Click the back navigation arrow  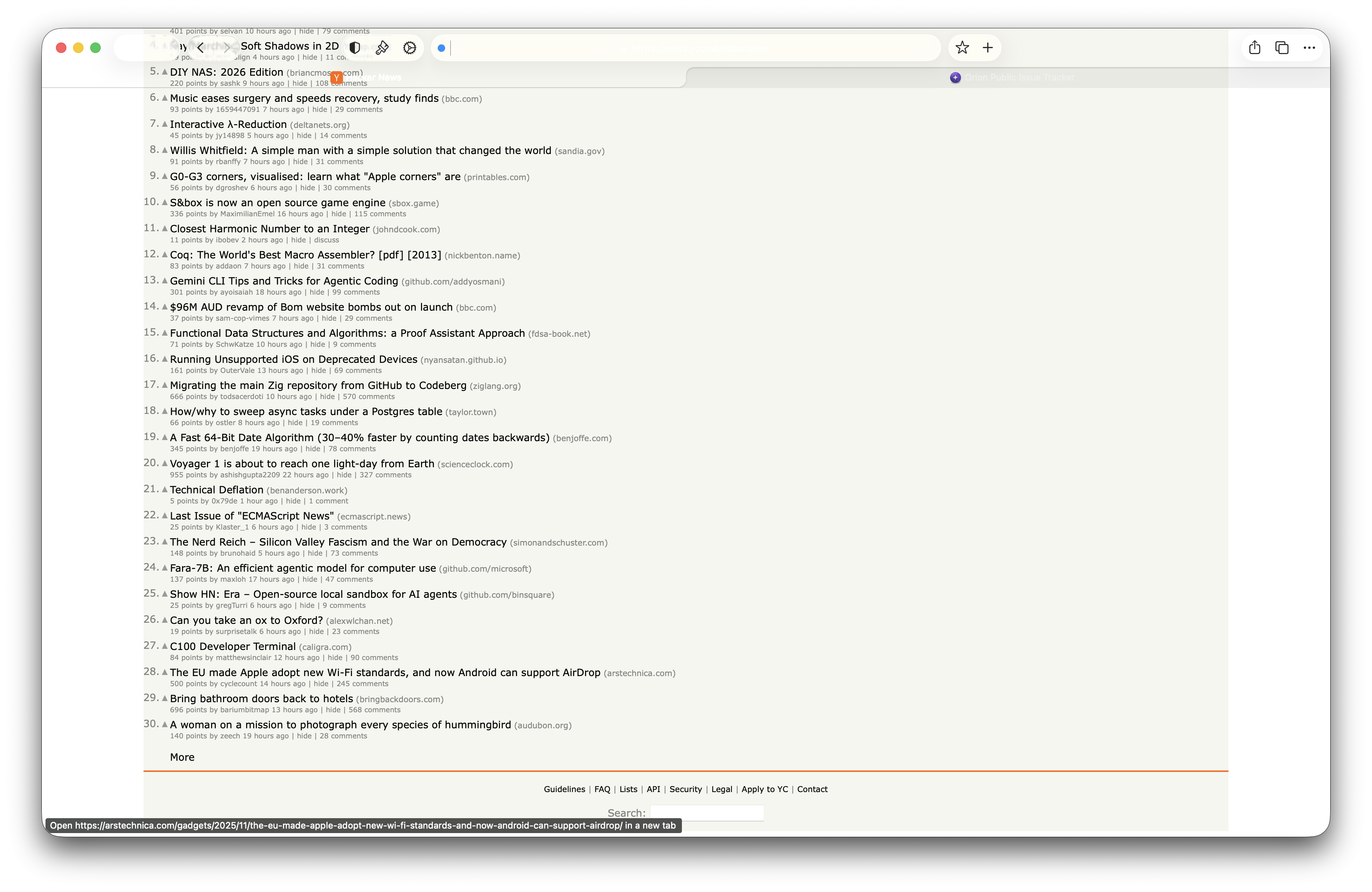click(200, 48)
